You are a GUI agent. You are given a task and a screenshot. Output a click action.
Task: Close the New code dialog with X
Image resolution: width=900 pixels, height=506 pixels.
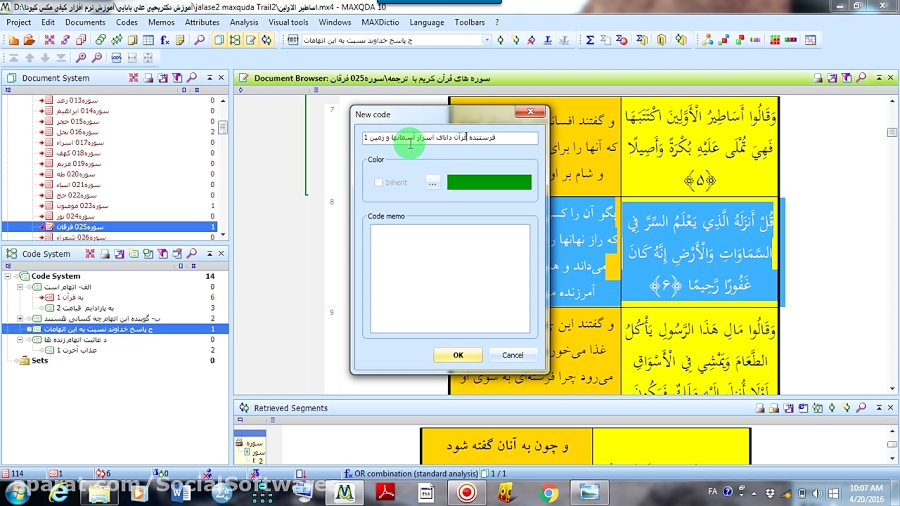[x=530, y=111]
